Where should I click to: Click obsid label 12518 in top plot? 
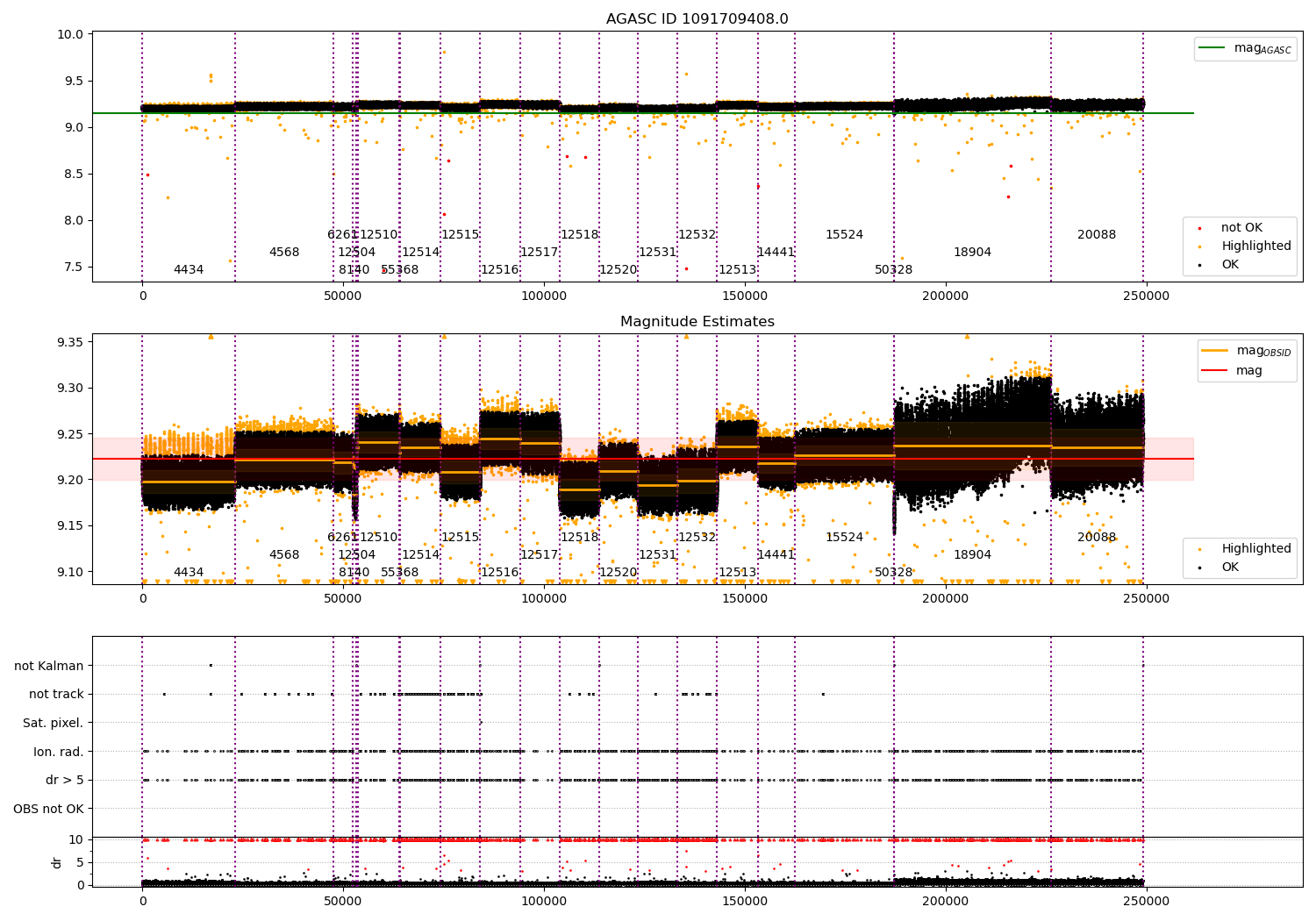pos(579,235)
